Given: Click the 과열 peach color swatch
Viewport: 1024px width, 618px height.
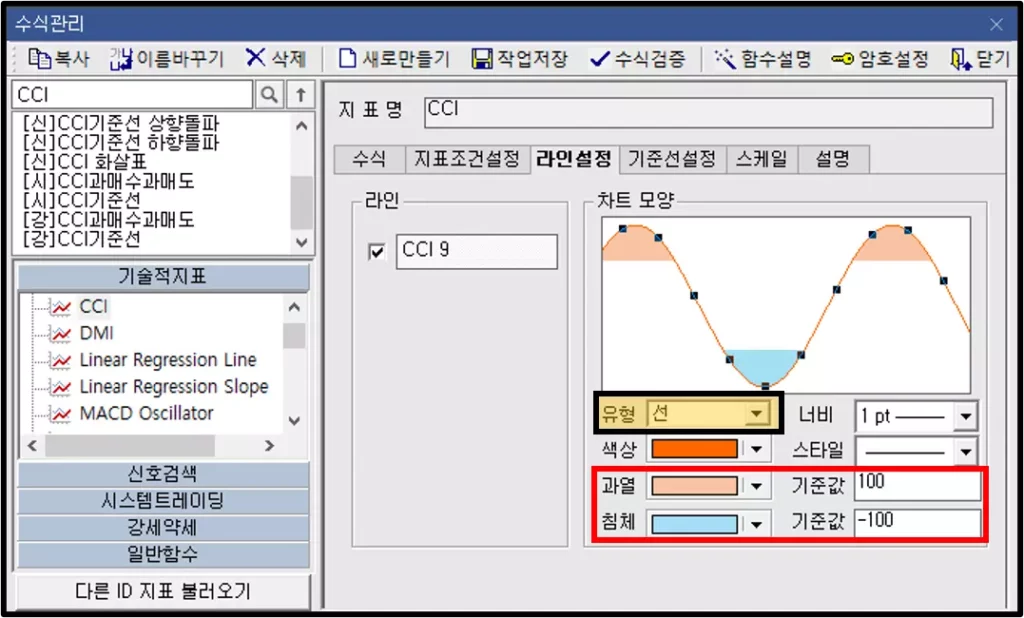Looking at the screenshot, I should 694,487.
